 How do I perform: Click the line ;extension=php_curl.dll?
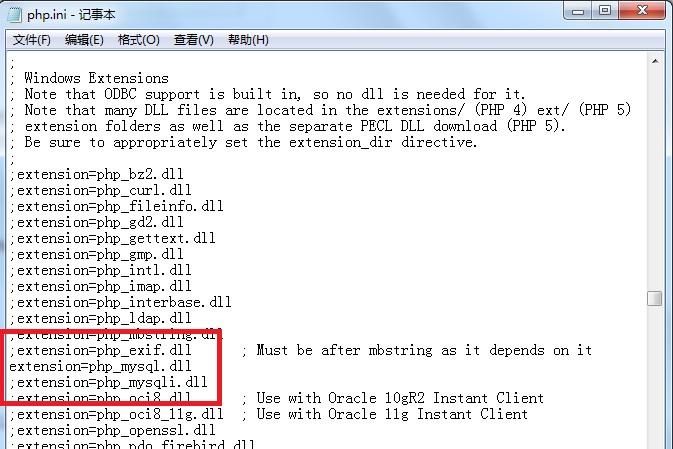100,190
